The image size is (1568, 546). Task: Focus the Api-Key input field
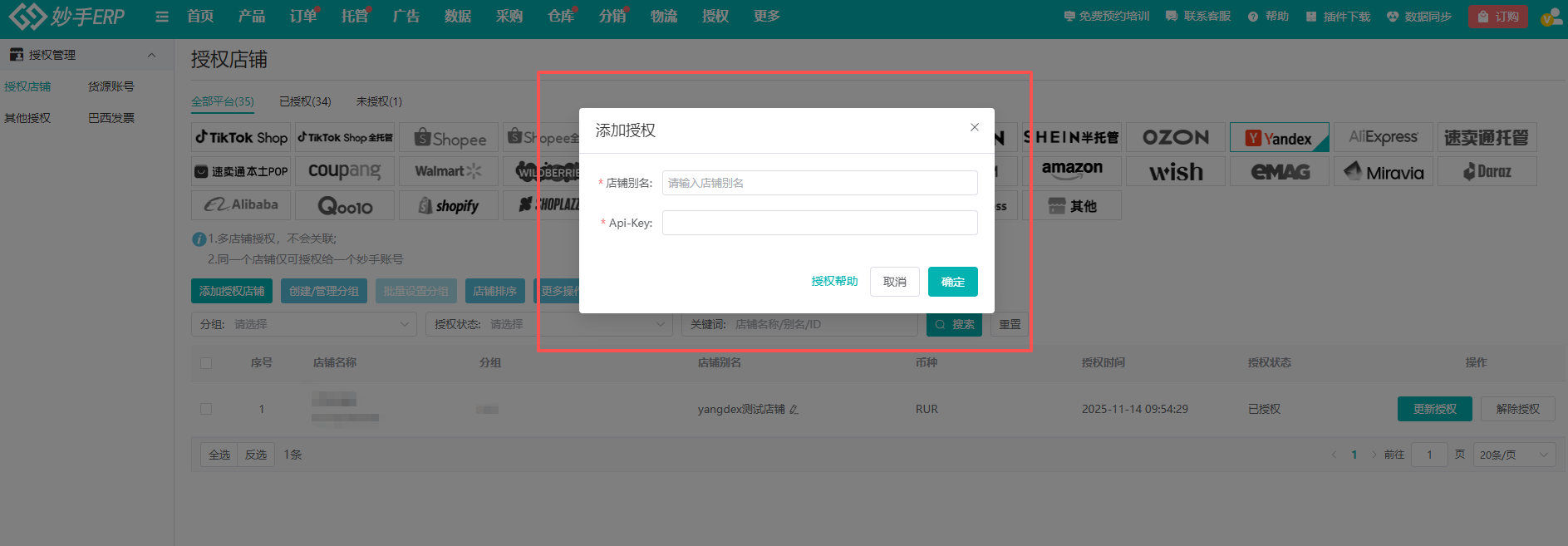[820, 223]
